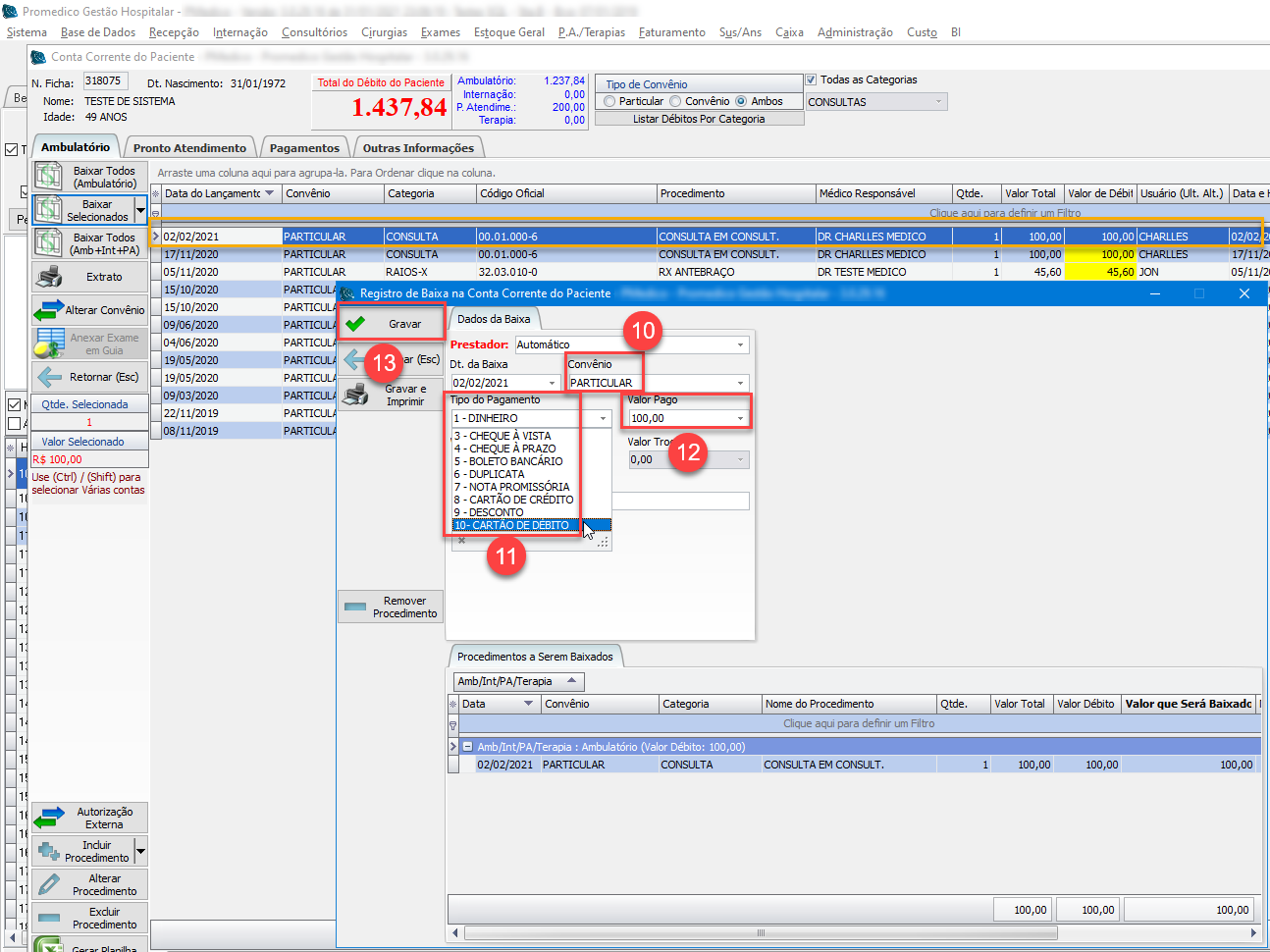Click the green checkmark Gravar icon

(355, 324)
